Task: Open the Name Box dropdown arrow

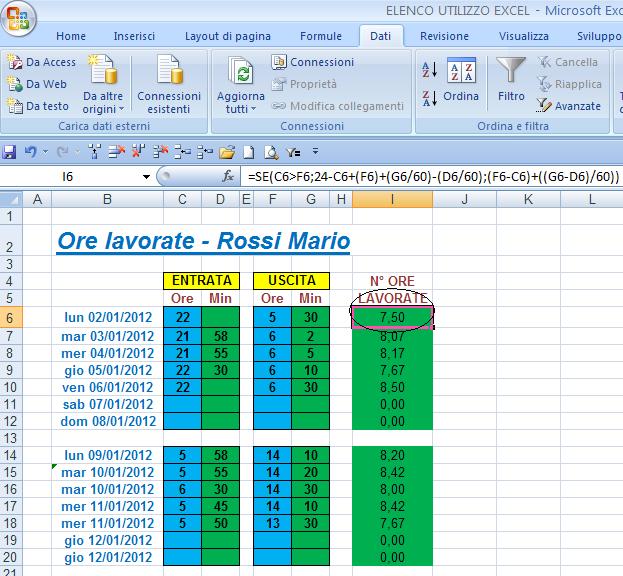Action: click(146, 176)
